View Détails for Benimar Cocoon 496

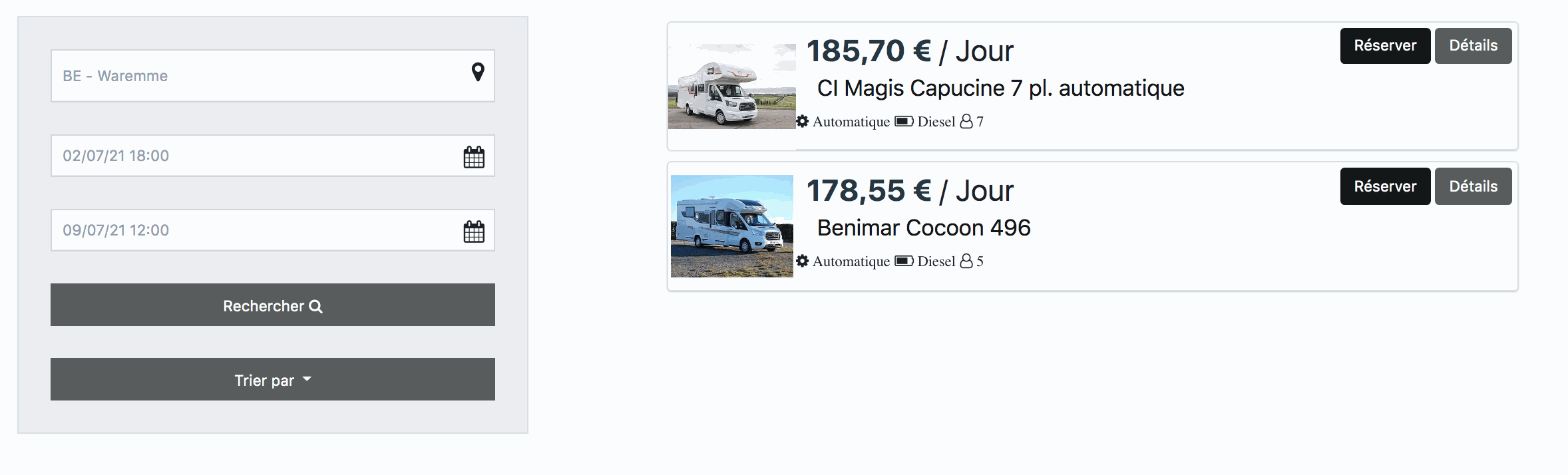(1473, 186)
